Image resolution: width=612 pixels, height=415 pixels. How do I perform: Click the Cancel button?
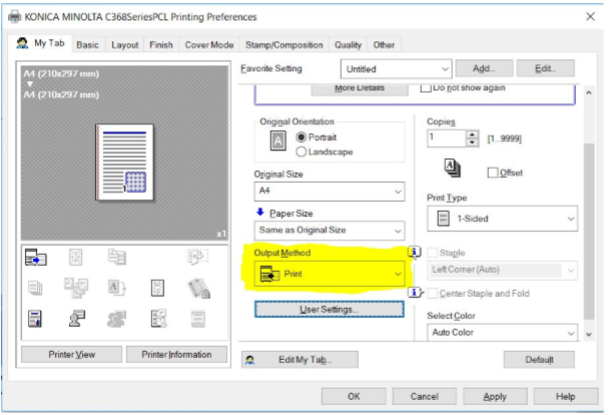coord(424,397)
